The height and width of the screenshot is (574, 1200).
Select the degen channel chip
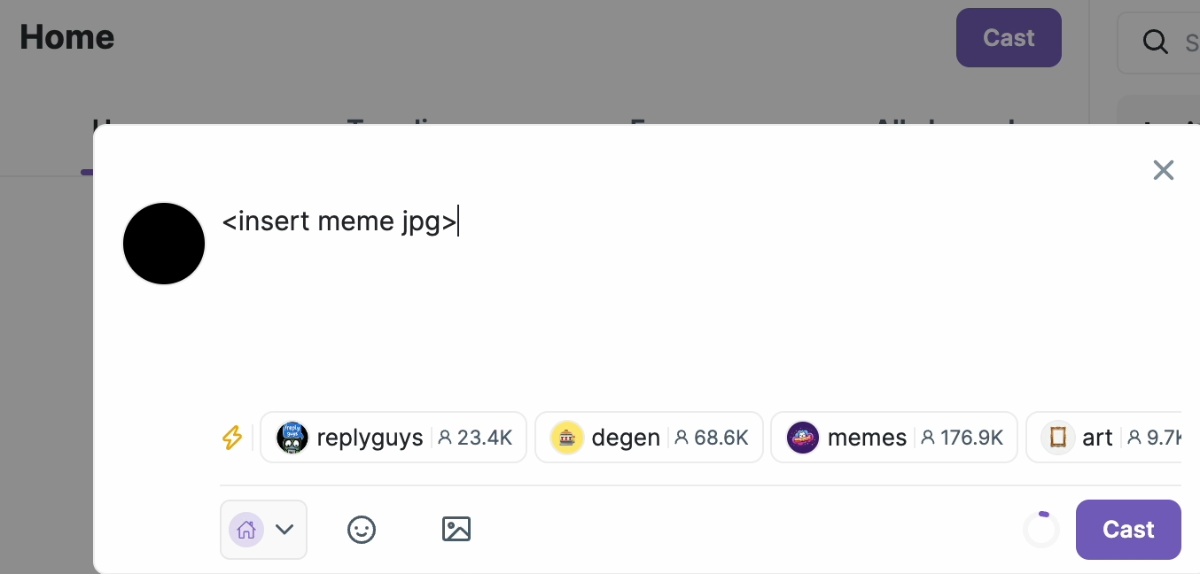(x=649, y=437)
